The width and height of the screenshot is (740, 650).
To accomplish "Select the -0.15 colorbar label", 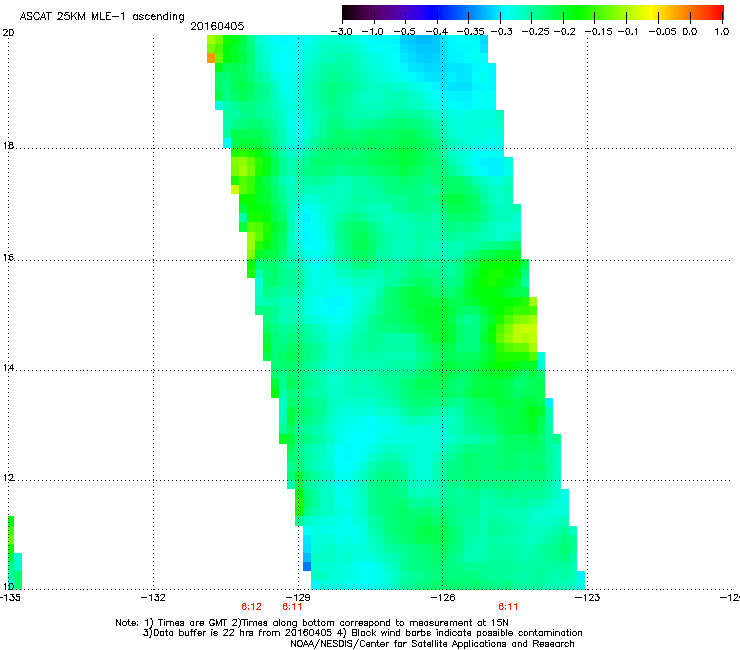I will point(599,32).
